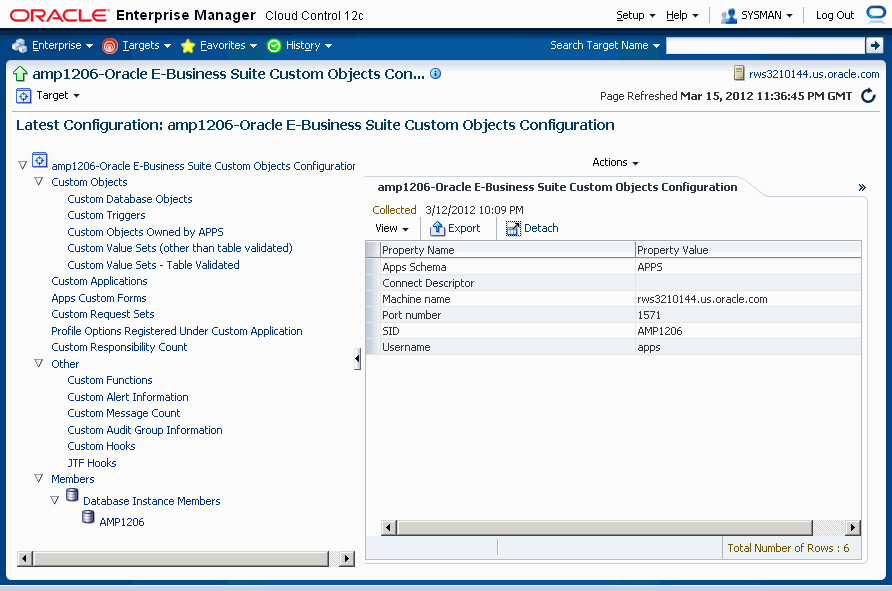Click the Property Value column header
This screenshot has width=892, height=591.
[748, 250]
